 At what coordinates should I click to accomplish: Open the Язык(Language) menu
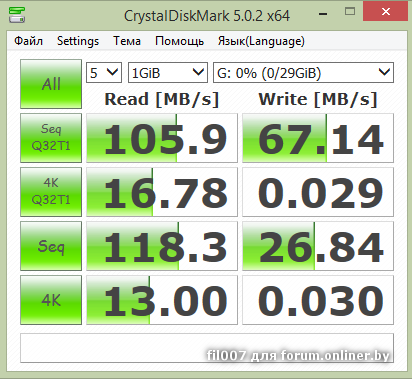pyautogui.click(x=261, y=41)
